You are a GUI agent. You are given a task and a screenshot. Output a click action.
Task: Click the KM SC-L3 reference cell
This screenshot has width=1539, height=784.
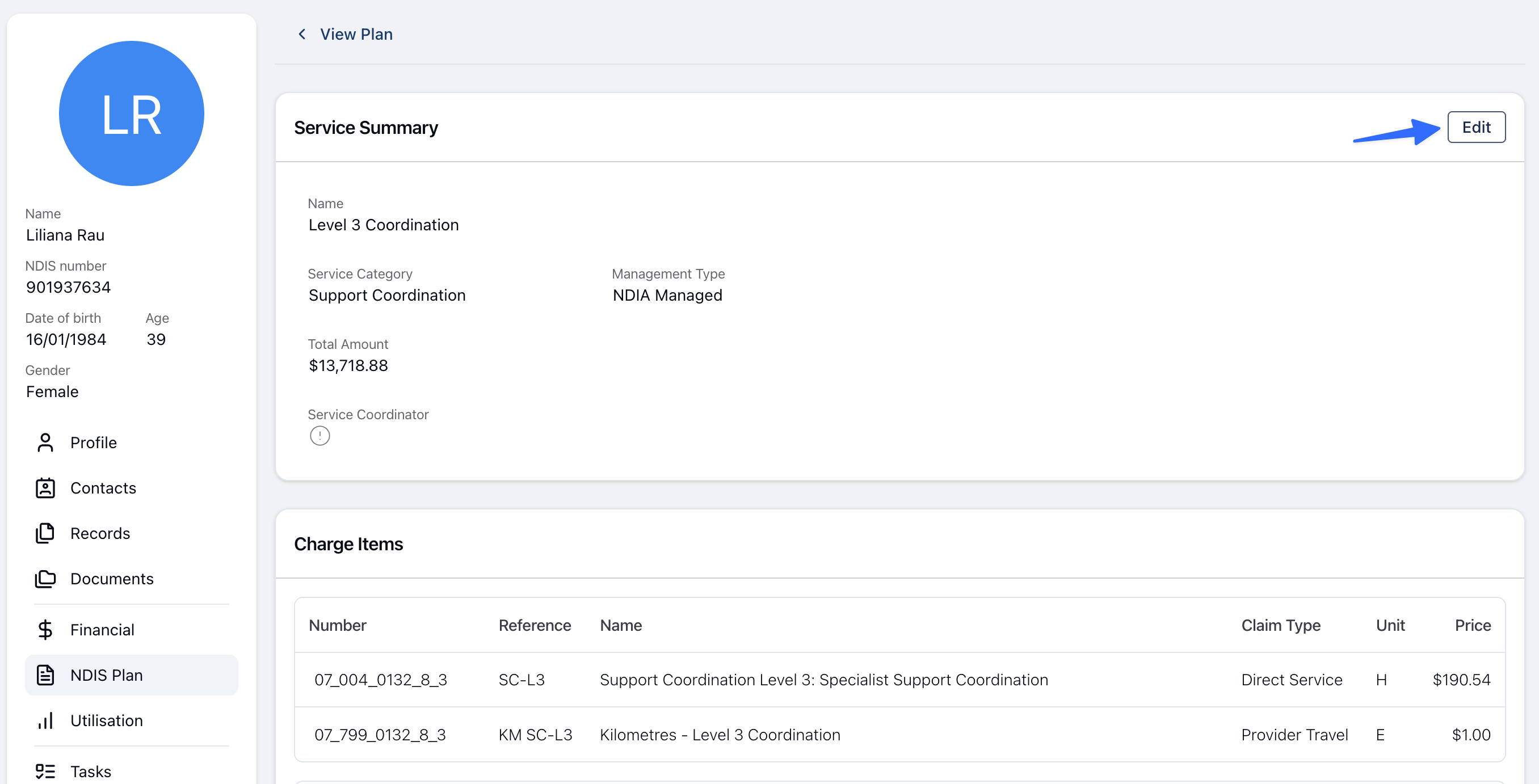535,735
